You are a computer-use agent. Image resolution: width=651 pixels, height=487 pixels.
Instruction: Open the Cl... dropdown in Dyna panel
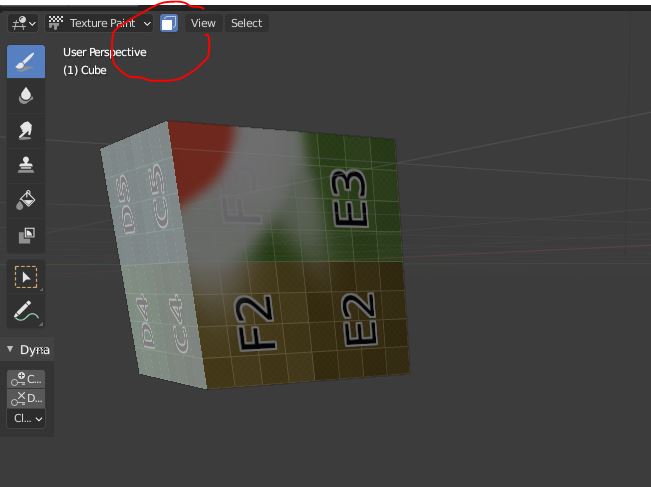point(26,418)
